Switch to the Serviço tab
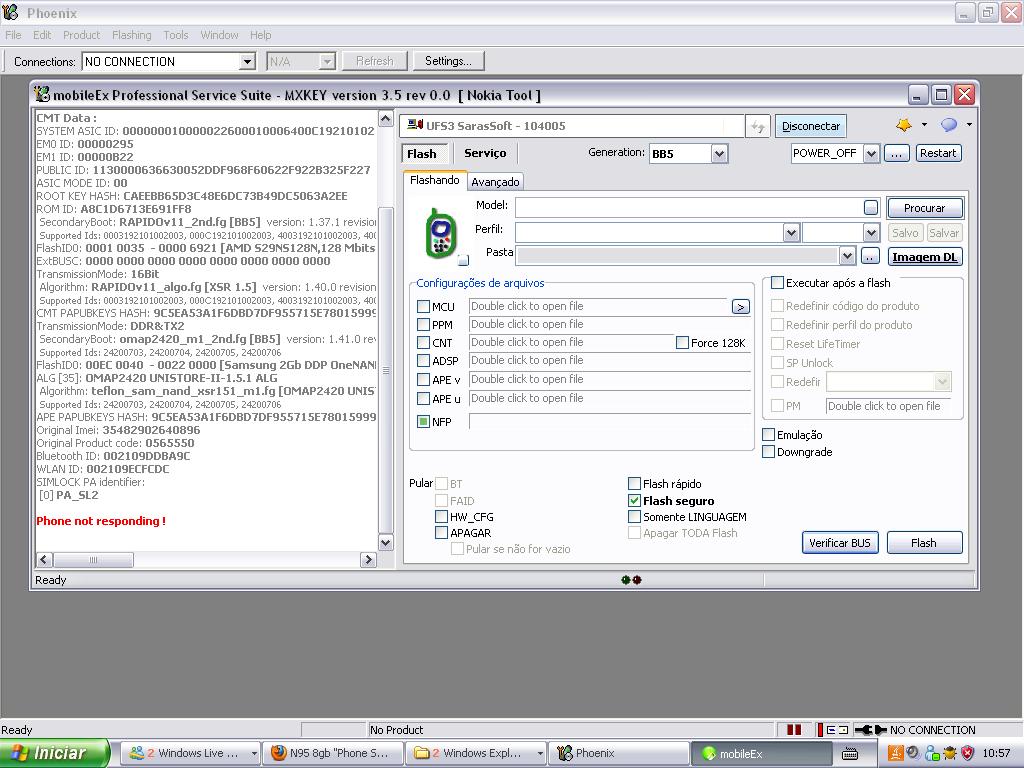1024x768 pixels. (485, 153)
